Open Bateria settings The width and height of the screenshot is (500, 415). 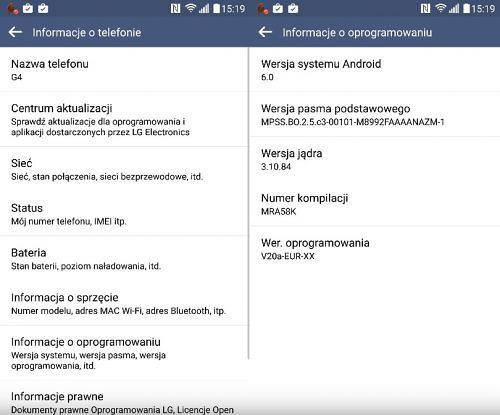pos(124,259)
